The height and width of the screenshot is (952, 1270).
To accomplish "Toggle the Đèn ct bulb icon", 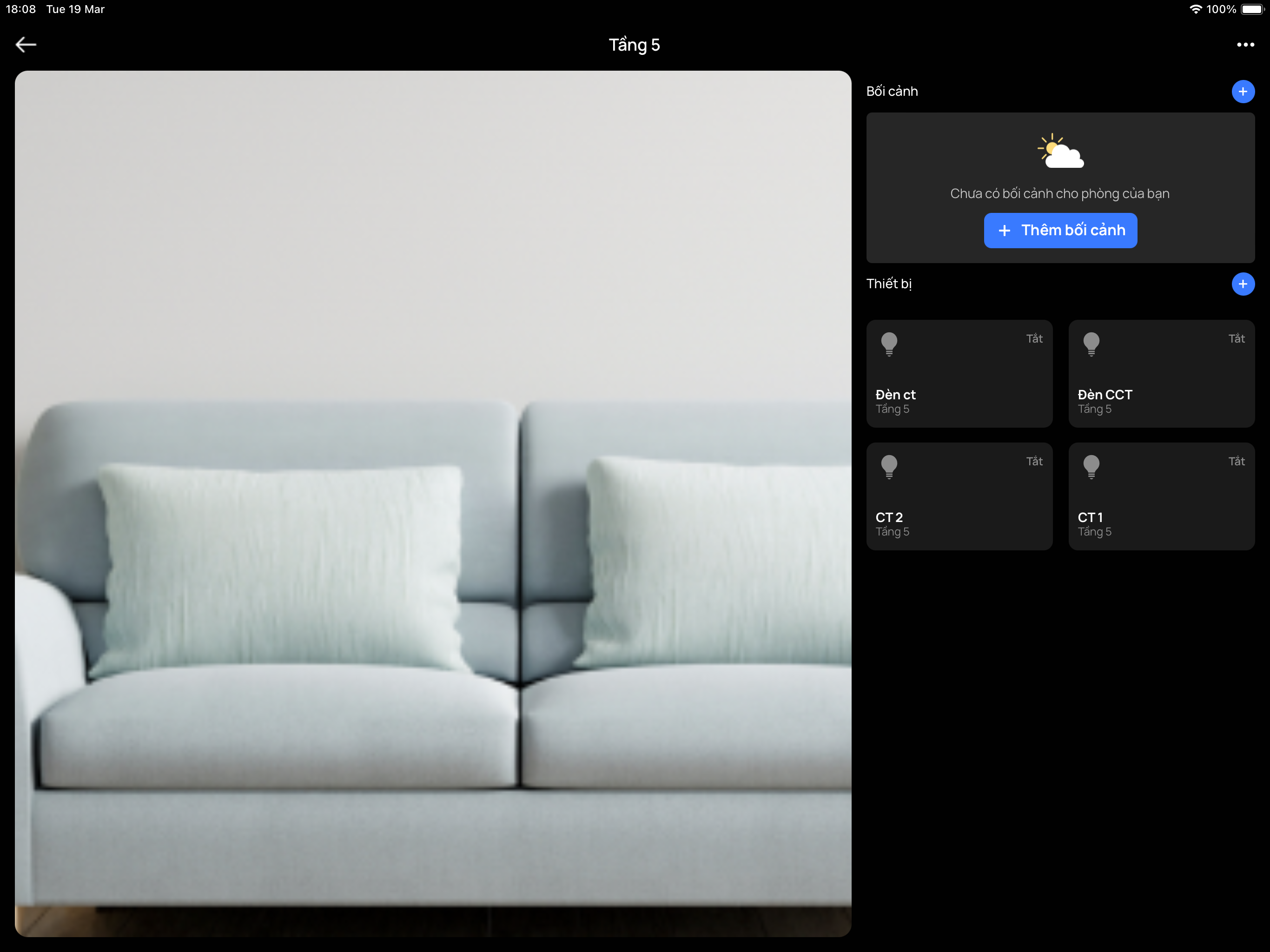I will coord(889,344).
